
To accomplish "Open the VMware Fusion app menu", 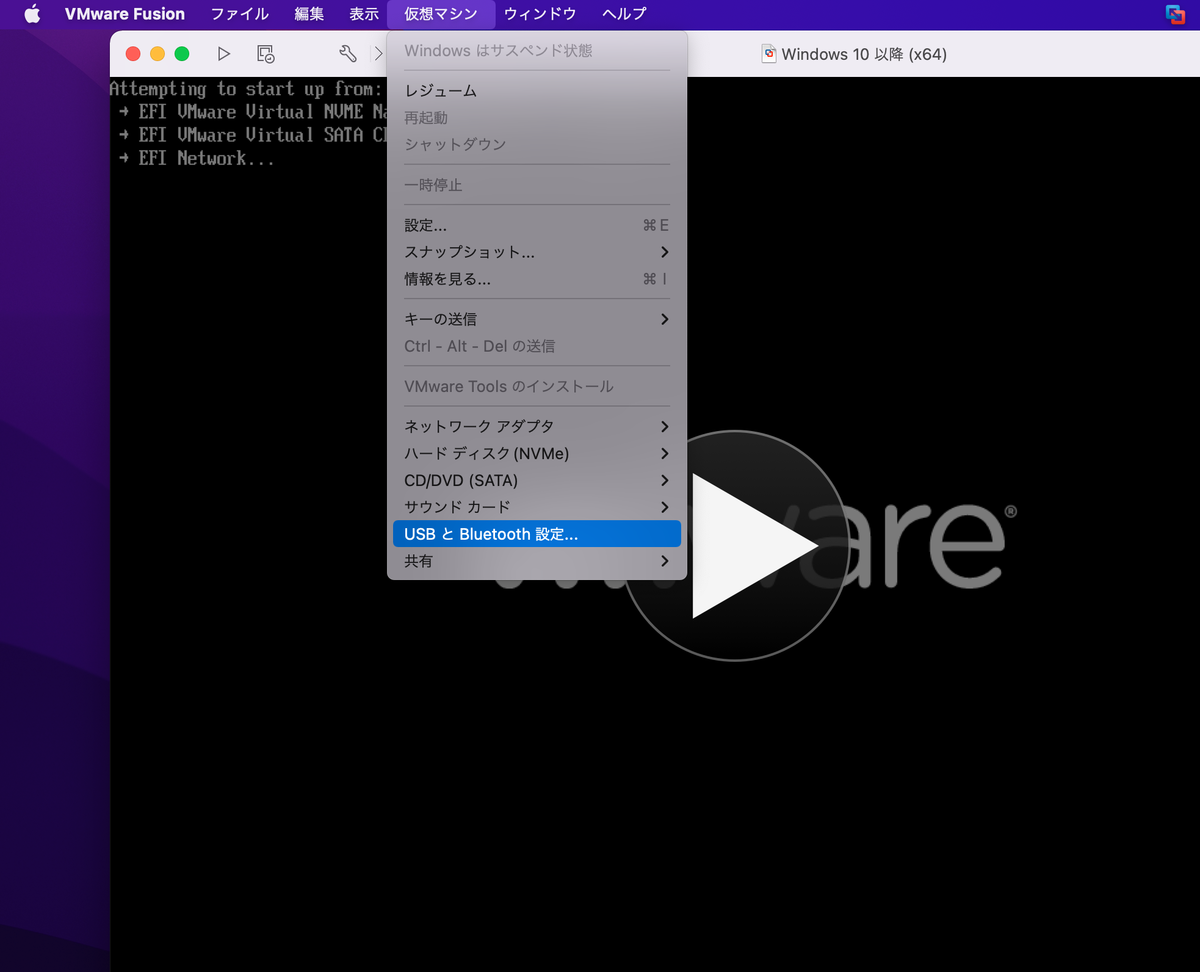I will (x=125, y=14).
